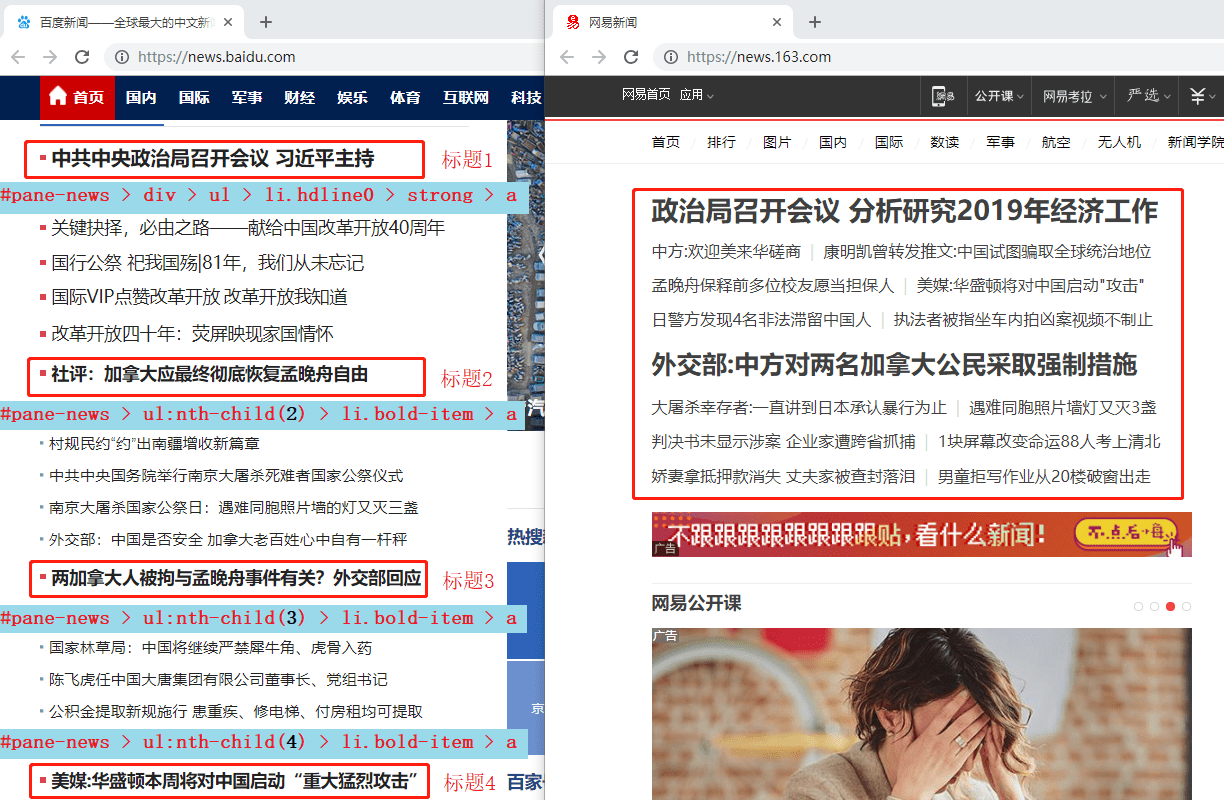Expand the 网易考拉 dropdown menu
Viewport: 1224px width, 800px height.
[x=1074, y=96]
